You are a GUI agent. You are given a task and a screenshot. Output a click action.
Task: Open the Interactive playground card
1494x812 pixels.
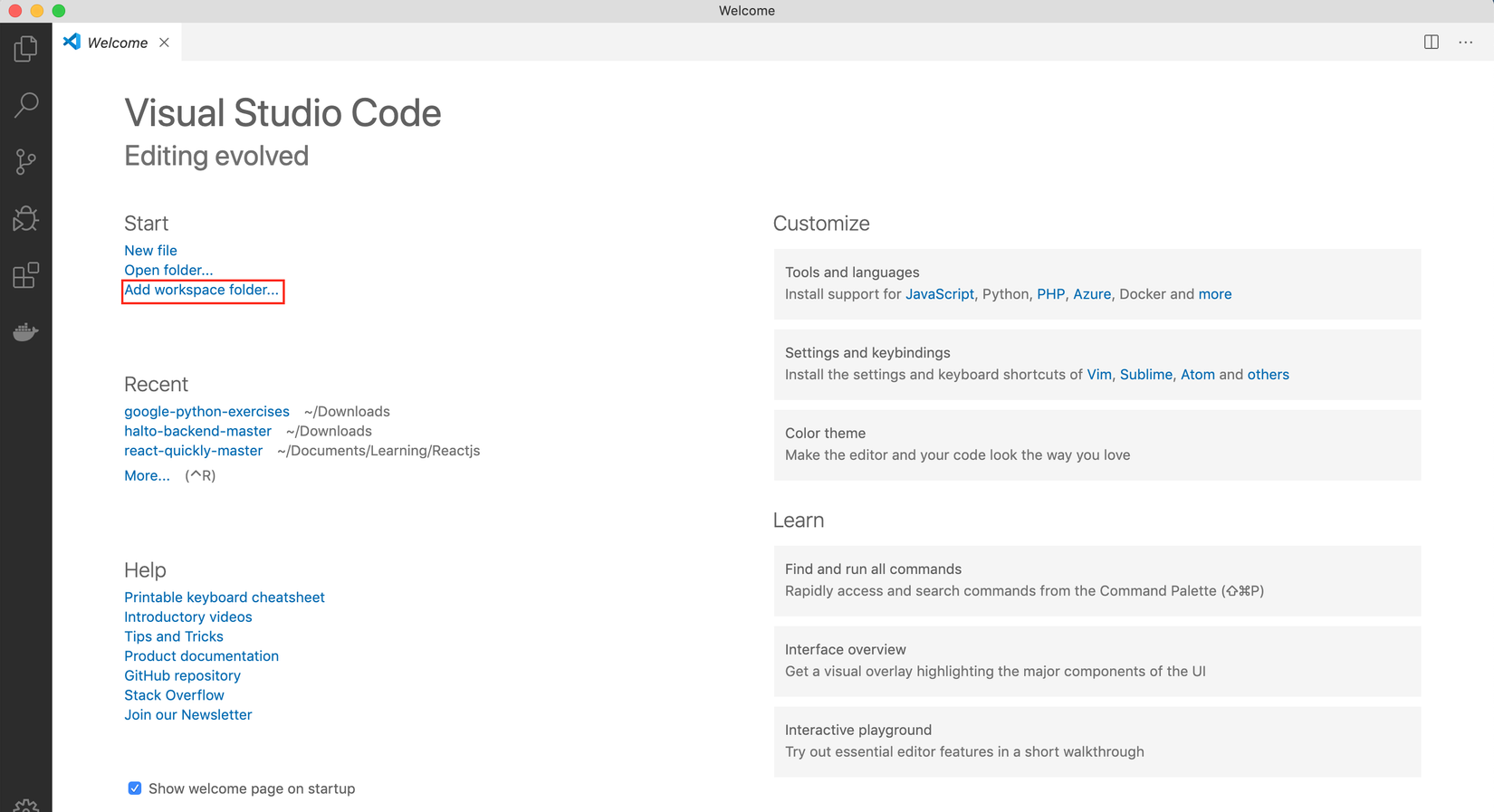click(1097, 741)
